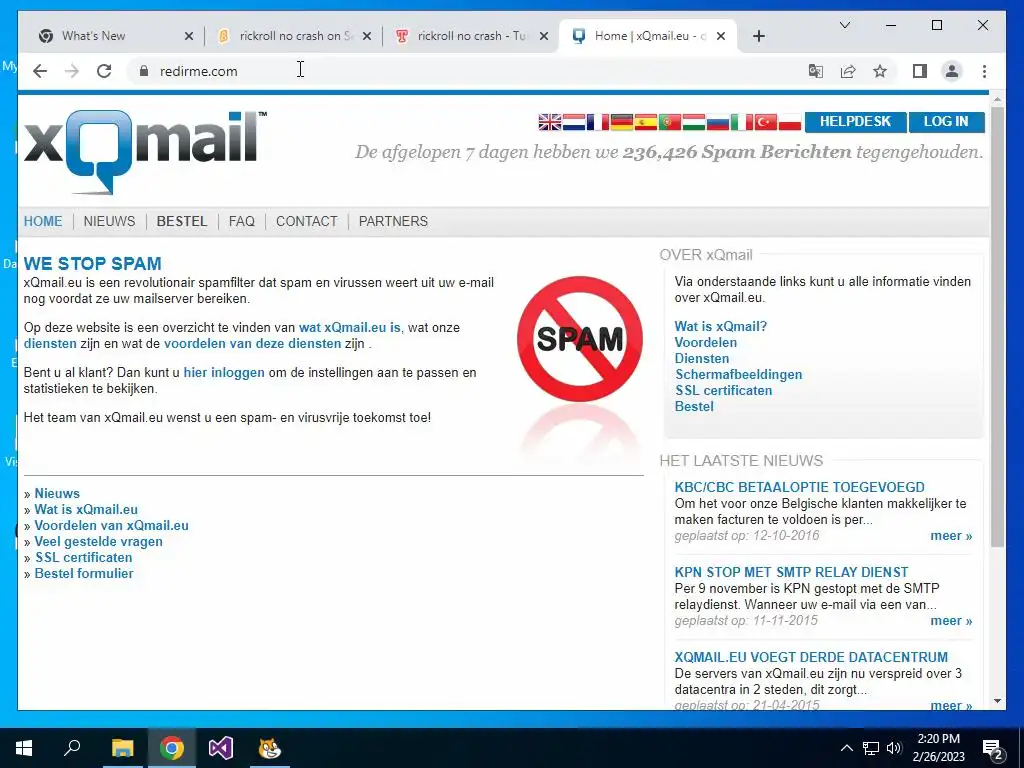Open 'Voordelen van xQmail.eu' bottom link

click(x=112, y=526)
